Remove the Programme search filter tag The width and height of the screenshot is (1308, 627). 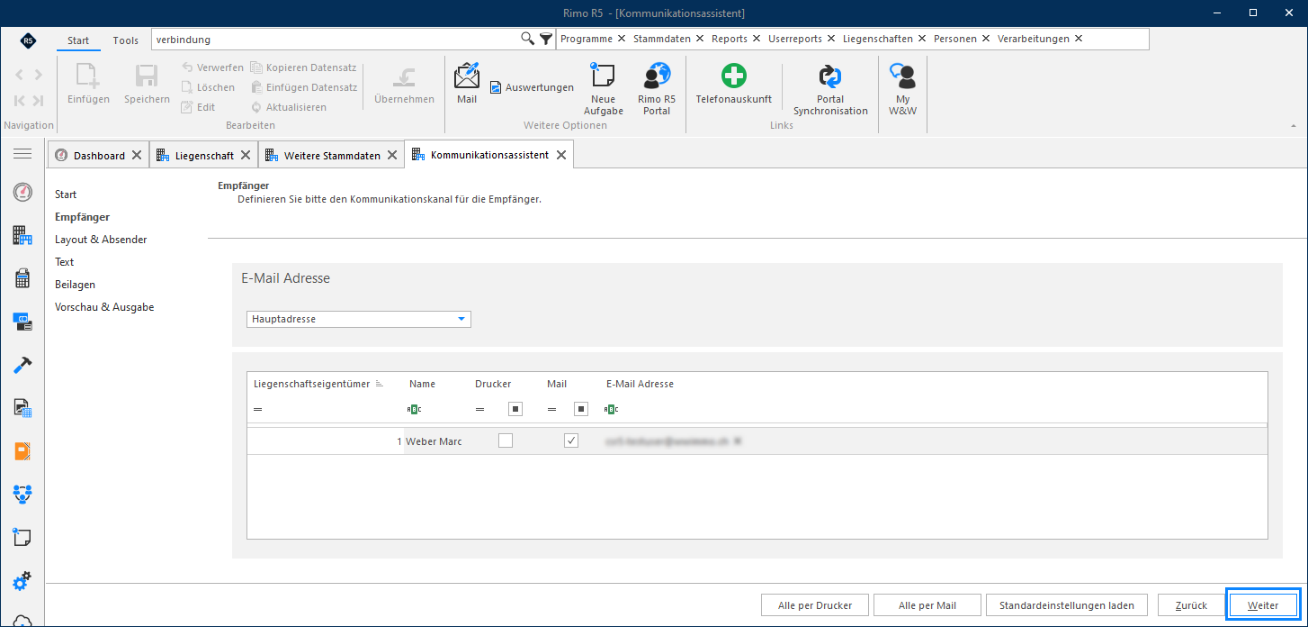click(x=621, y=39)
